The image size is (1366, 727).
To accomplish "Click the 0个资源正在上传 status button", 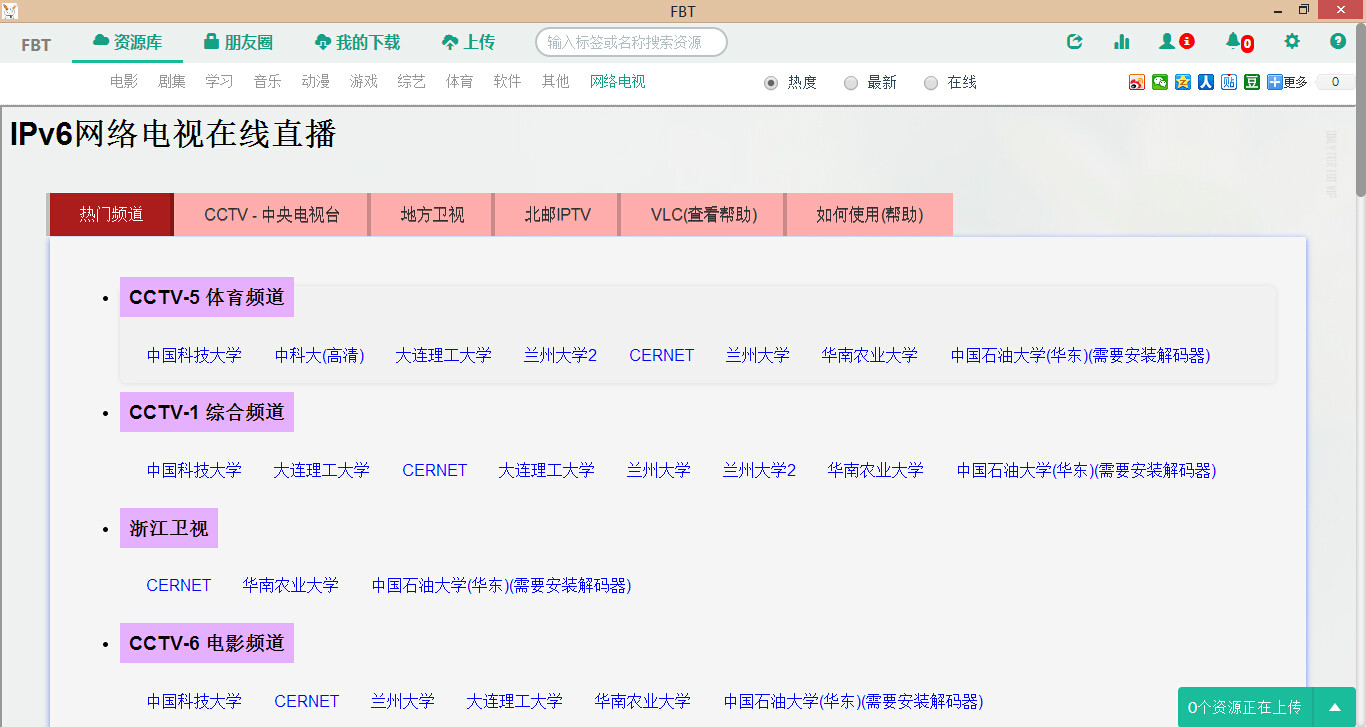I will point(1245,707).
